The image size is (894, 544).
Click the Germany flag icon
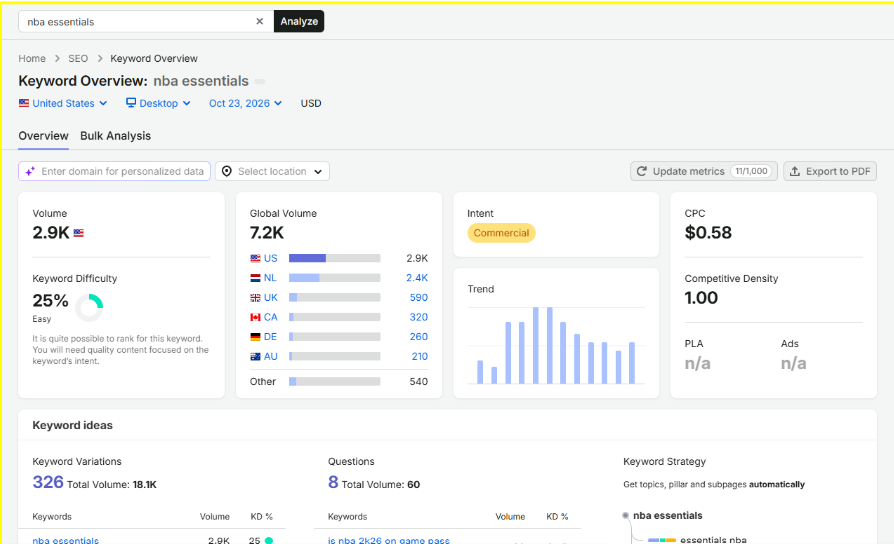(255, 337)
